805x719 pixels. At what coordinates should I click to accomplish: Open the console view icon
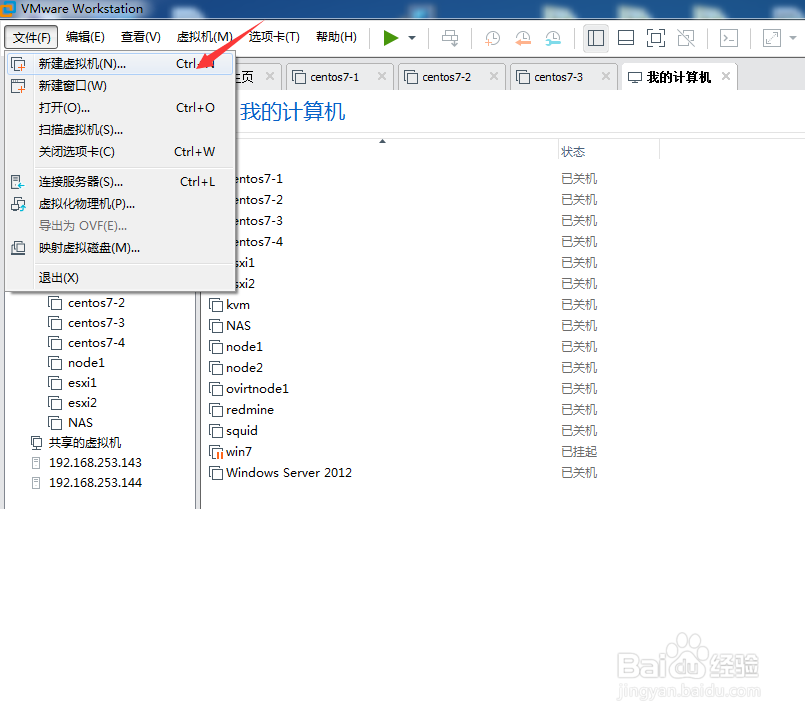coord(729,38)
